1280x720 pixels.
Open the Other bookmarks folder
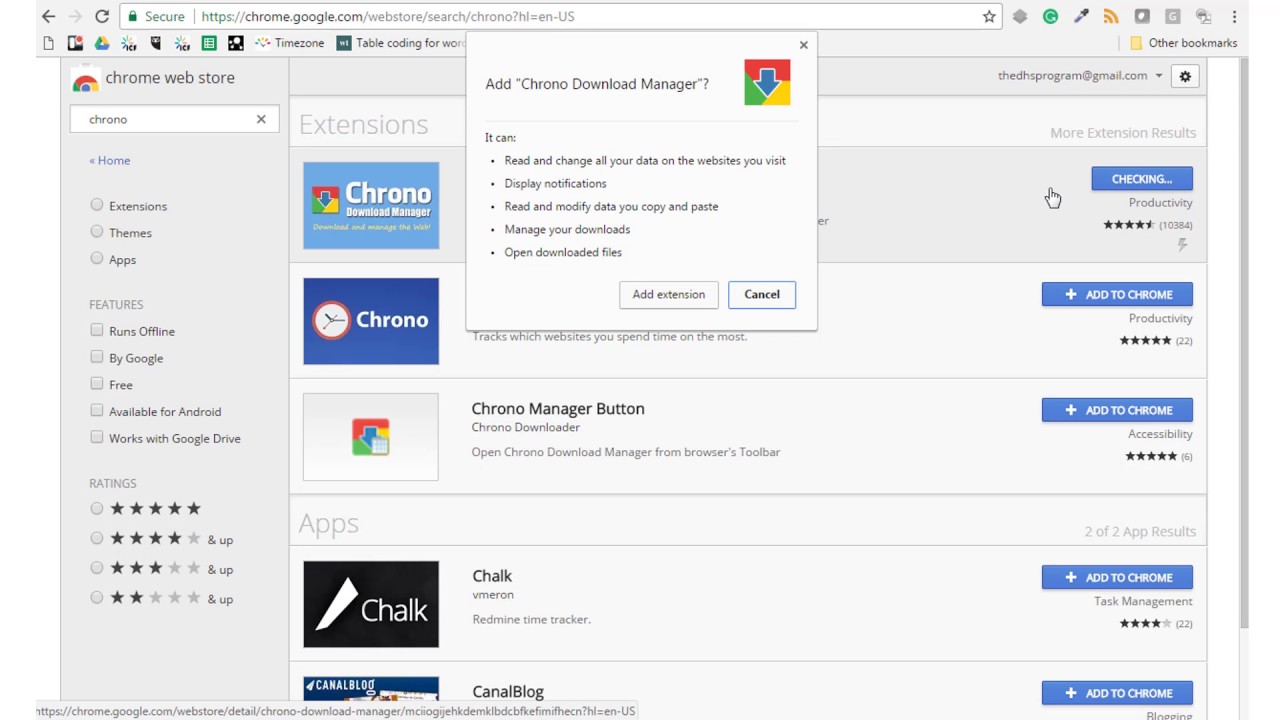(1184, 43)
